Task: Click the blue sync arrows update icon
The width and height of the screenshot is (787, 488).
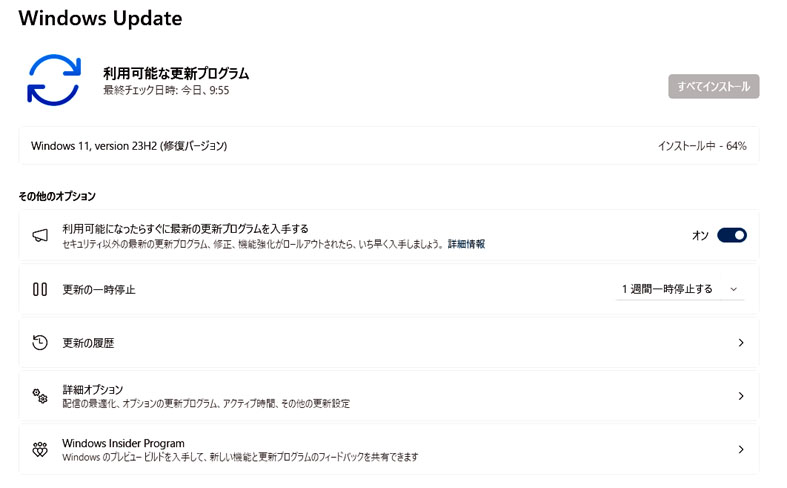Action: [x=54, y=80]
